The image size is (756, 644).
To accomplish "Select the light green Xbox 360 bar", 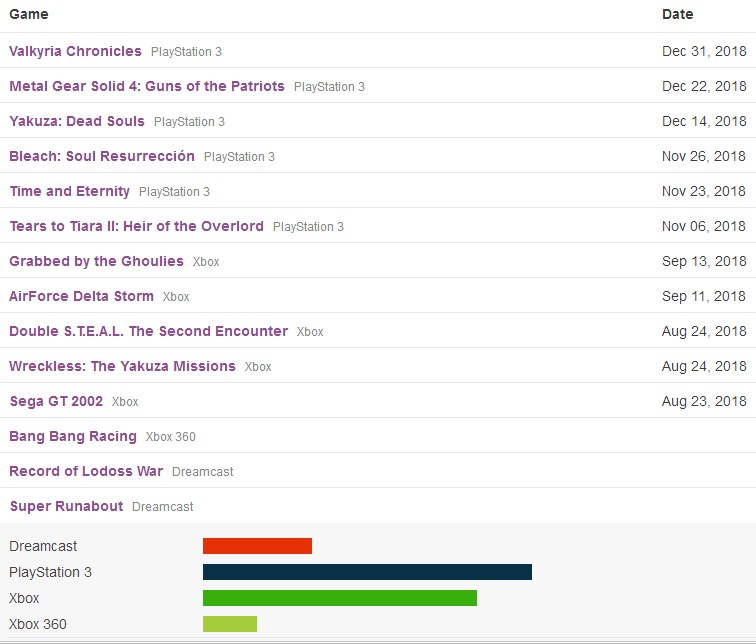I will click(x=229, y=624).
